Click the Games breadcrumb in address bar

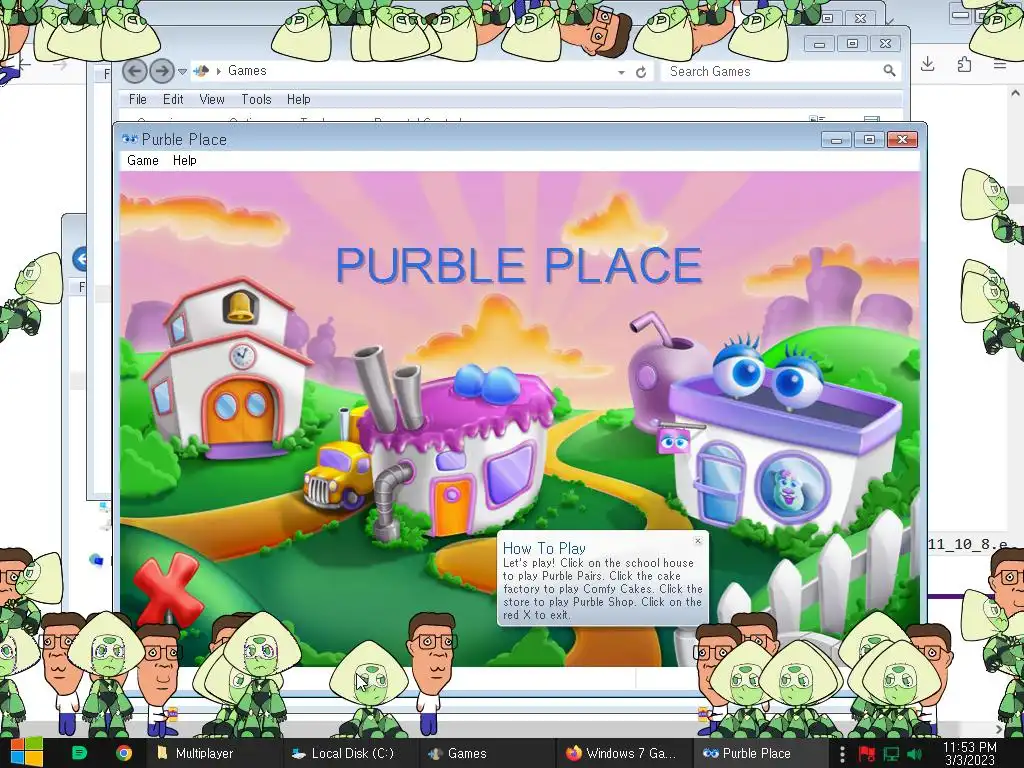tap(247, 71)
